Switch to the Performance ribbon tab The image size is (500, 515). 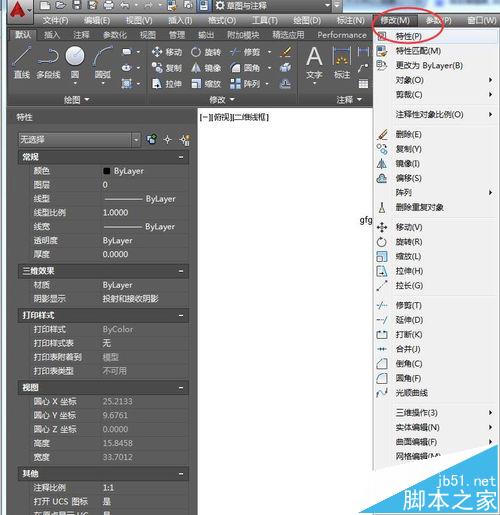[x=342, y=35]
